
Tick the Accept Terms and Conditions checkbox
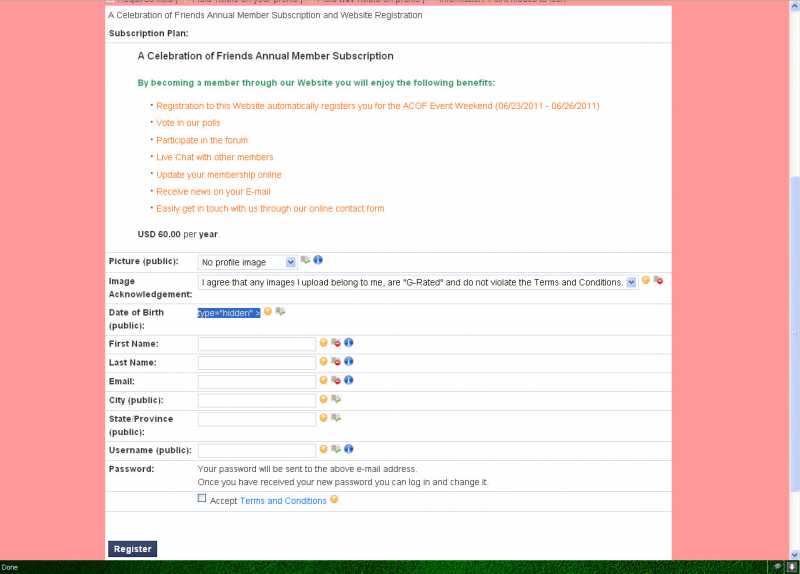[202, 498]
